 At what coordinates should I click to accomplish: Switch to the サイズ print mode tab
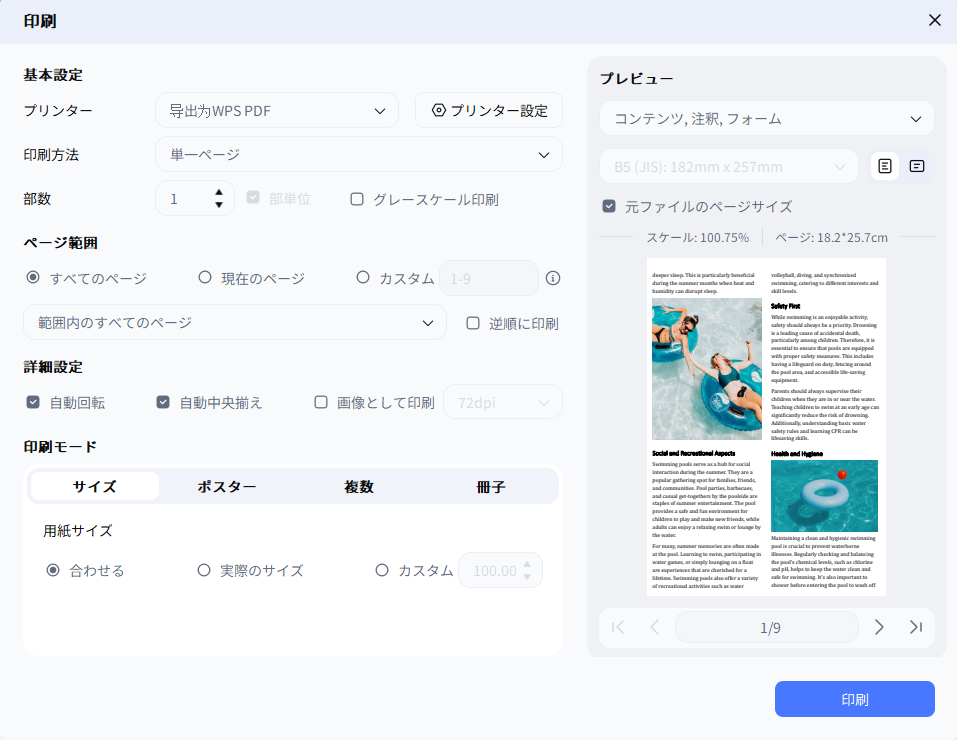point(95,487)
